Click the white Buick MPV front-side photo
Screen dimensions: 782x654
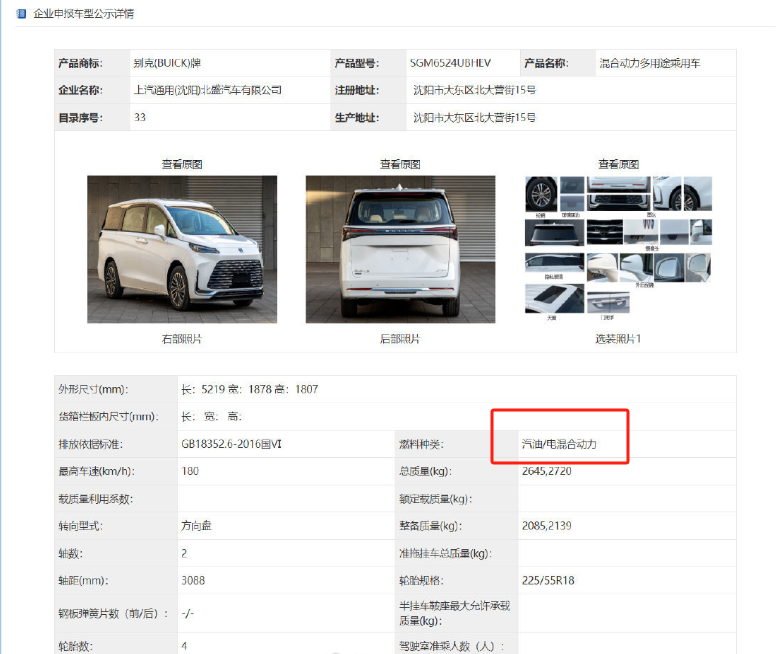point(182,249)
